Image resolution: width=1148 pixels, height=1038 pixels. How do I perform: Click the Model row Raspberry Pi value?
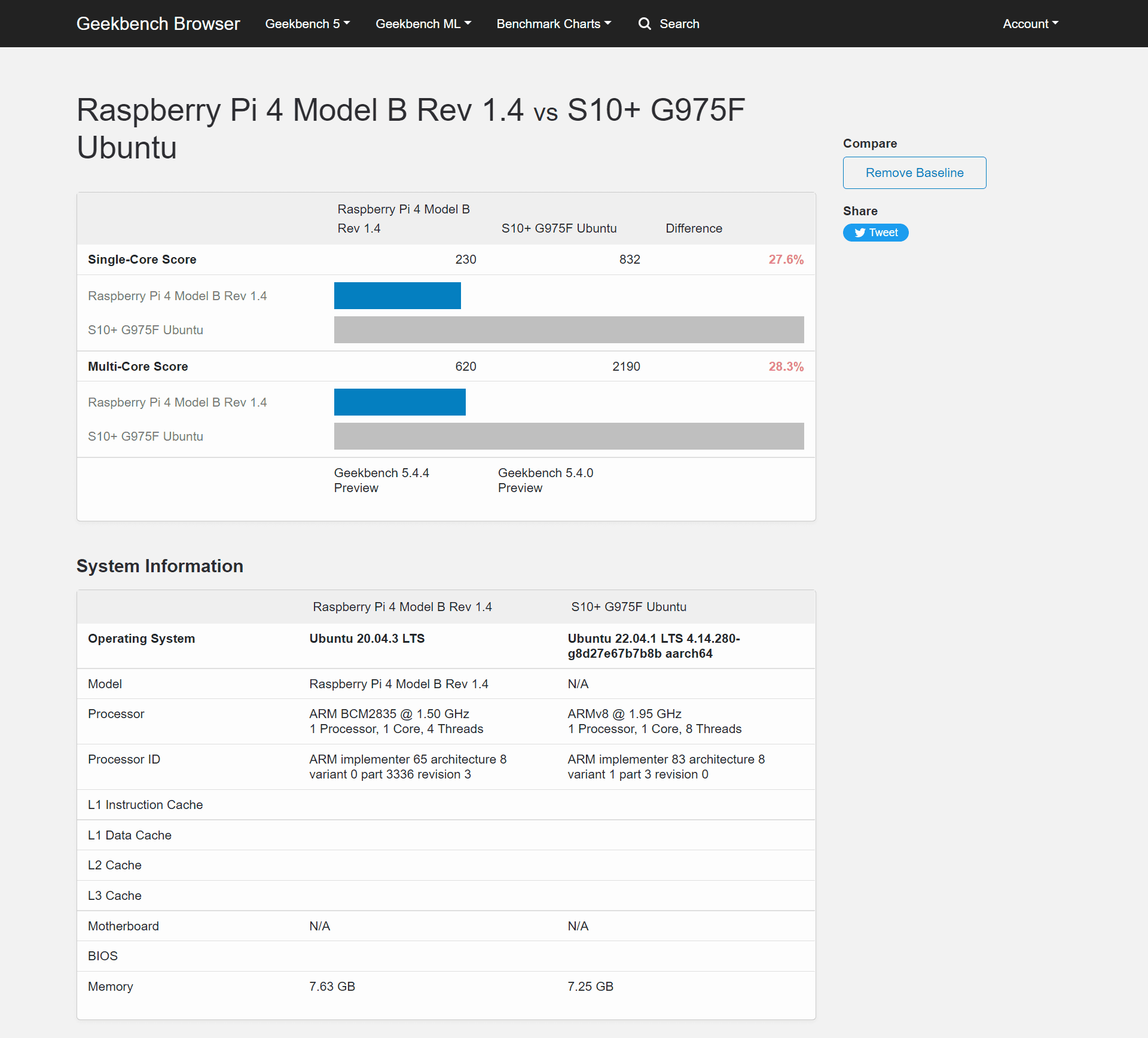pos(399,684)
